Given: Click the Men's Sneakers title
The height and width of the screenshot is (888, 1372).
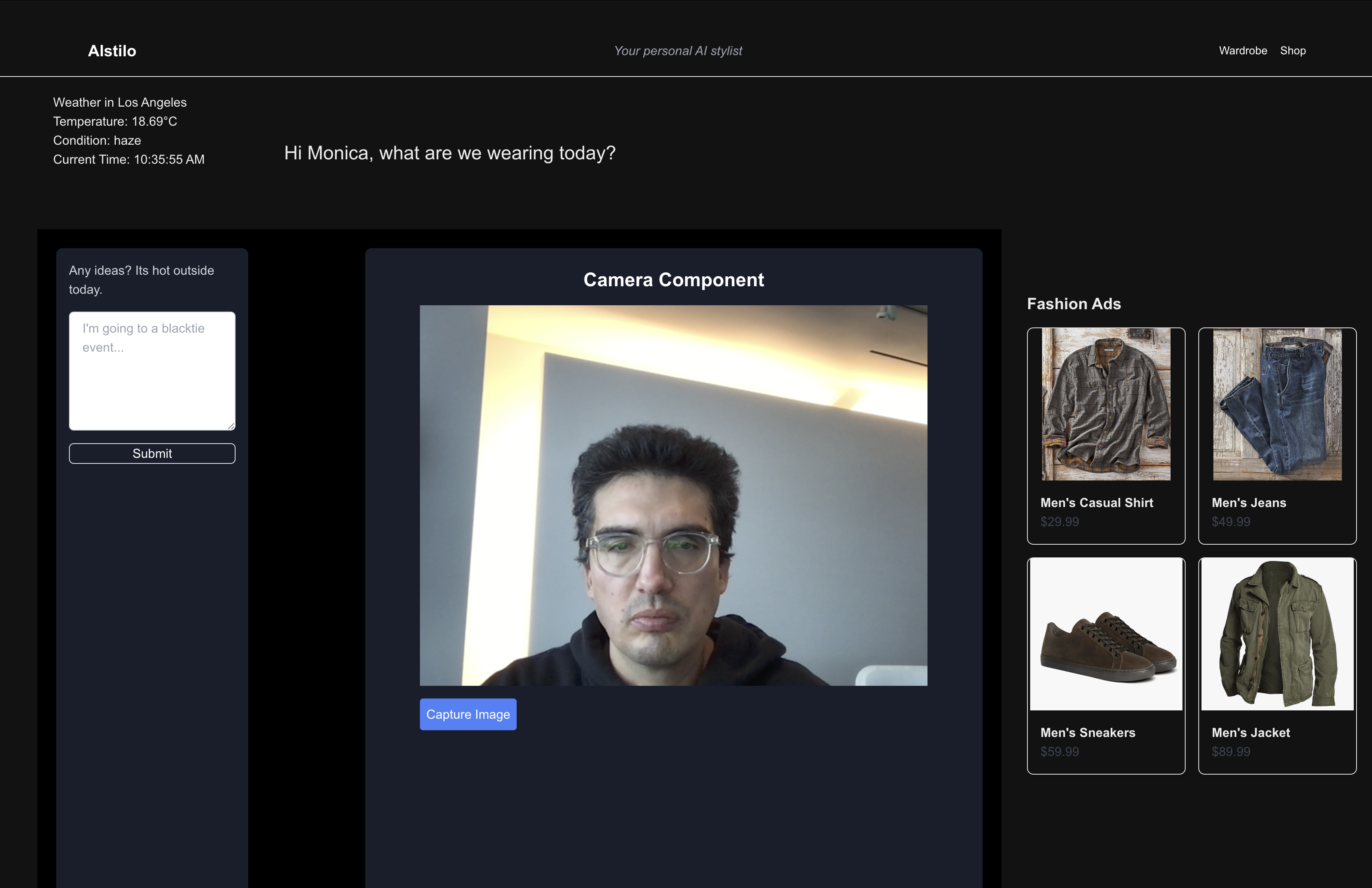Looking at the screenshot, I should coord(1087,733).
